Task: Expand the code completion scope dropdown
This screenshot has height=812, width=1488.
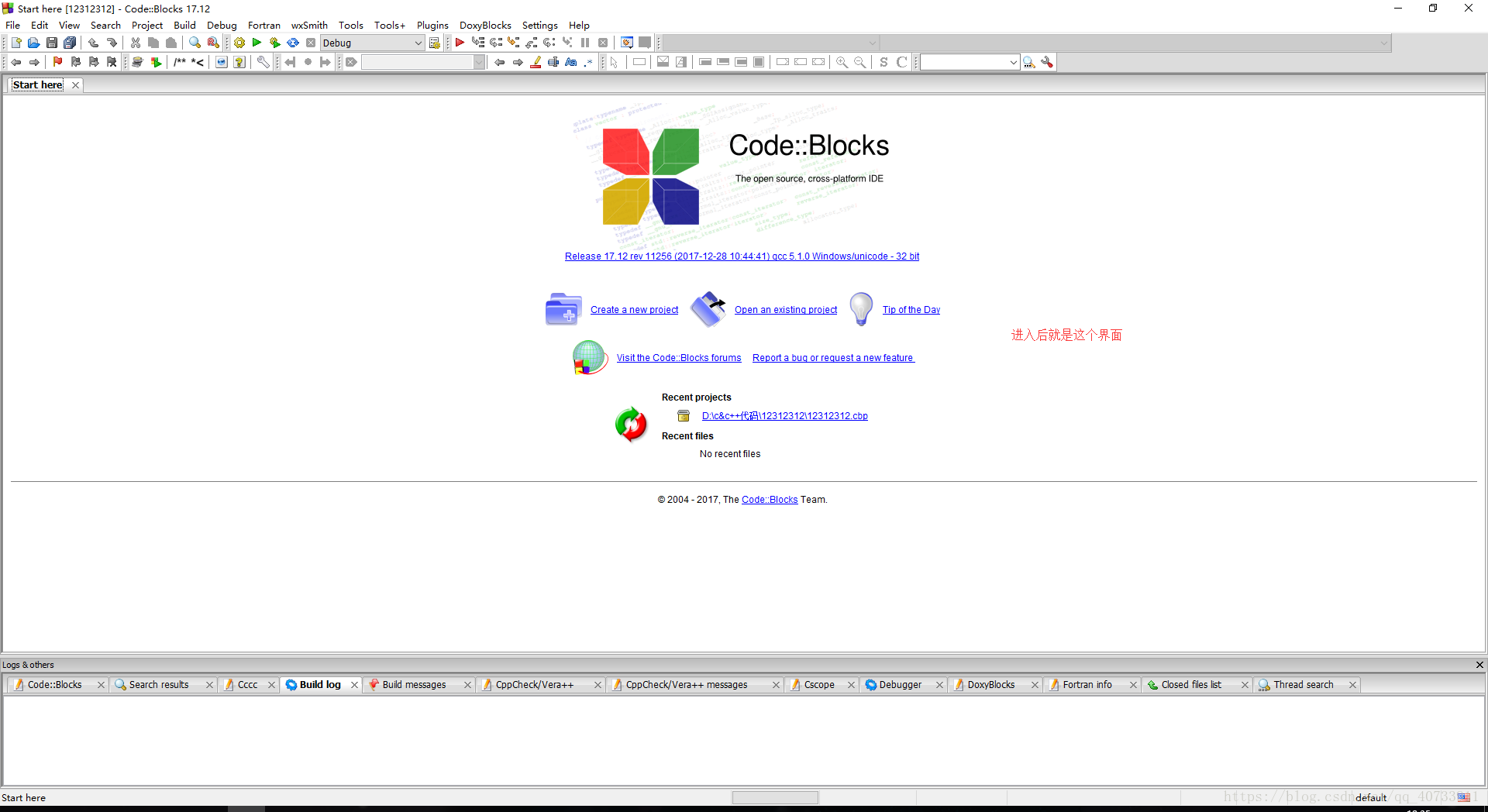Action: 873,43
